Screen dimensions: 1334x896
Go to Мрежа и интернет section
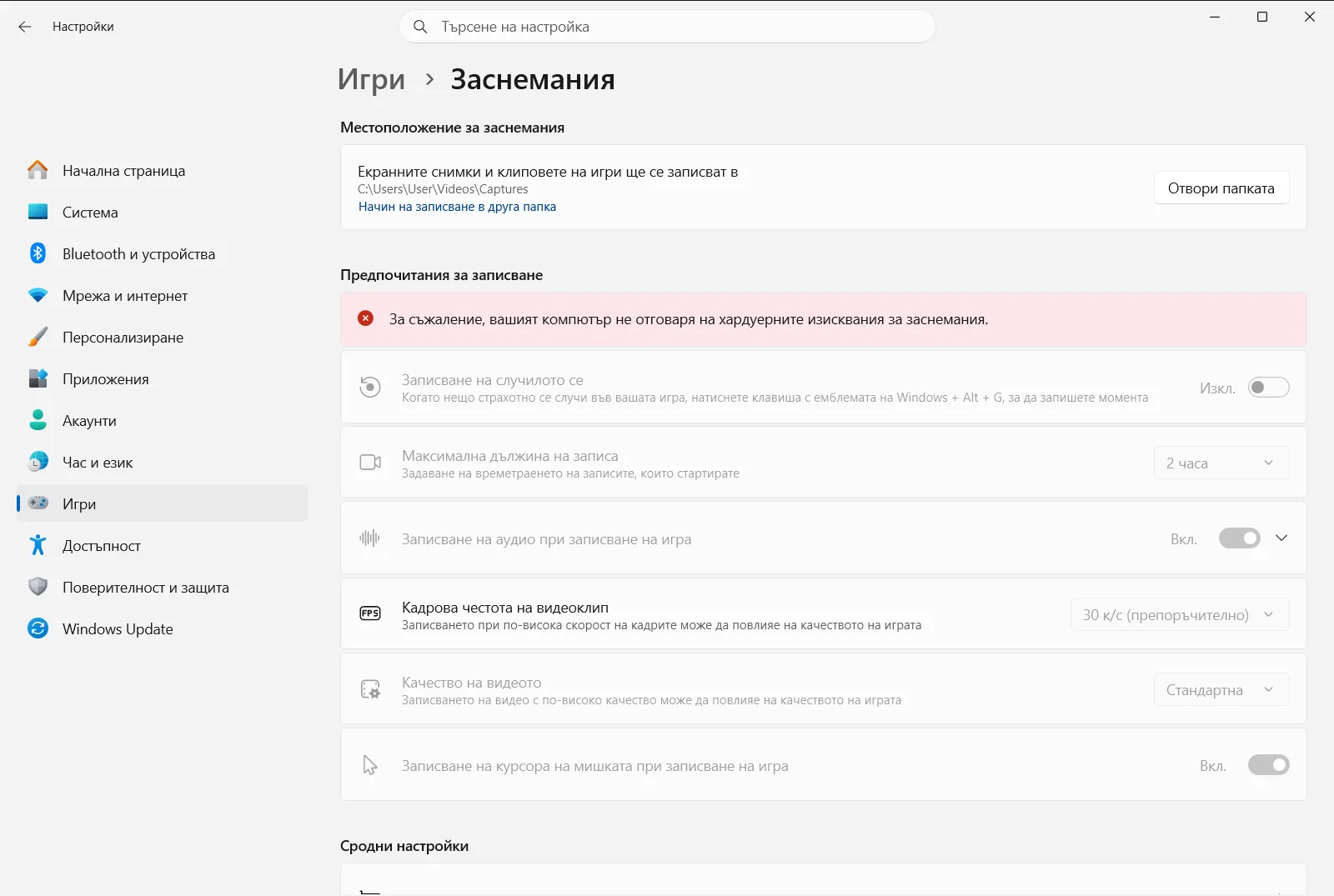pos(163,295)
